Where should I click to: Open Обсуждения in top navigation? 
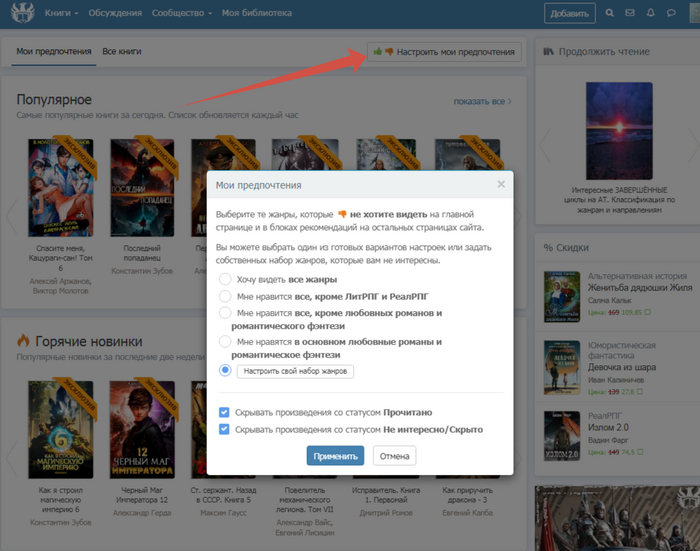(x=115, y=13)
